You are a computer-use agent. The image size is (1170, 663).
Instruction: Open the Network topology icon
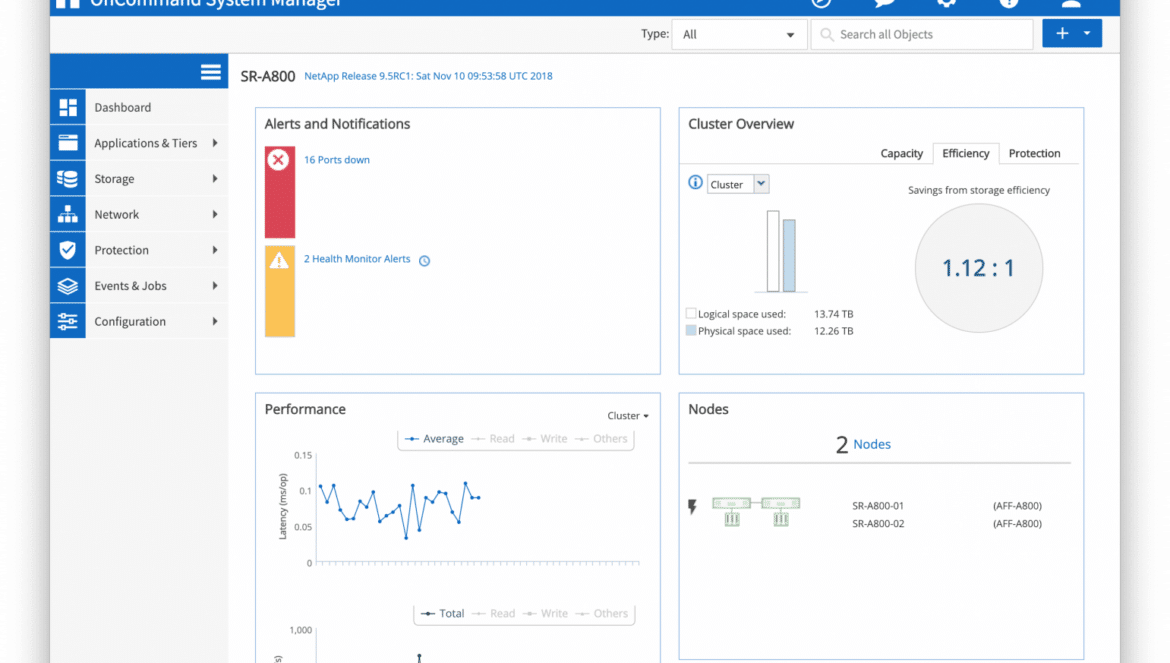coord(68,215)
